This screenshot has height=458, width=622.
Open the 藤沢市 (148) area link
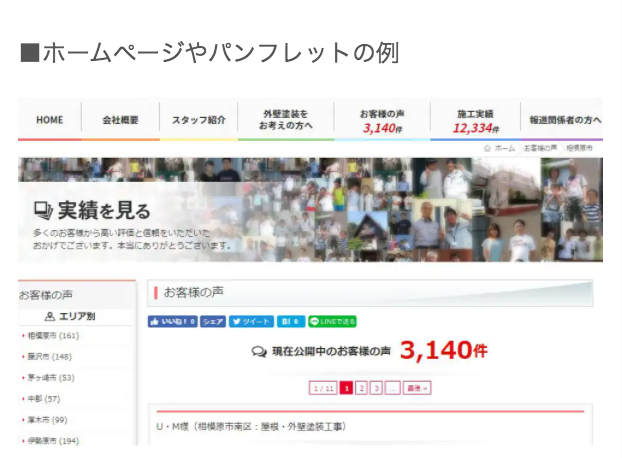pos(50,357)
